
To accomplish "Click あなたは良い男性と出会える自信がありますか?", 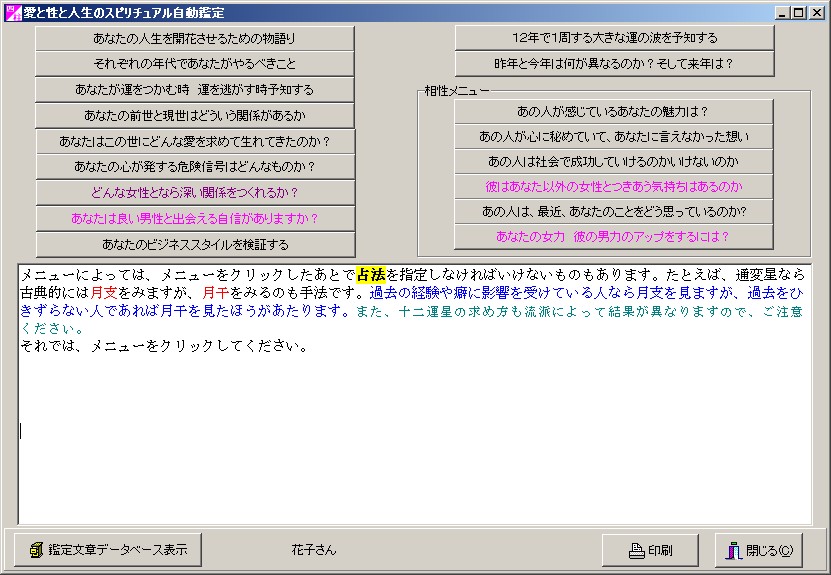I will click(196, 218).
